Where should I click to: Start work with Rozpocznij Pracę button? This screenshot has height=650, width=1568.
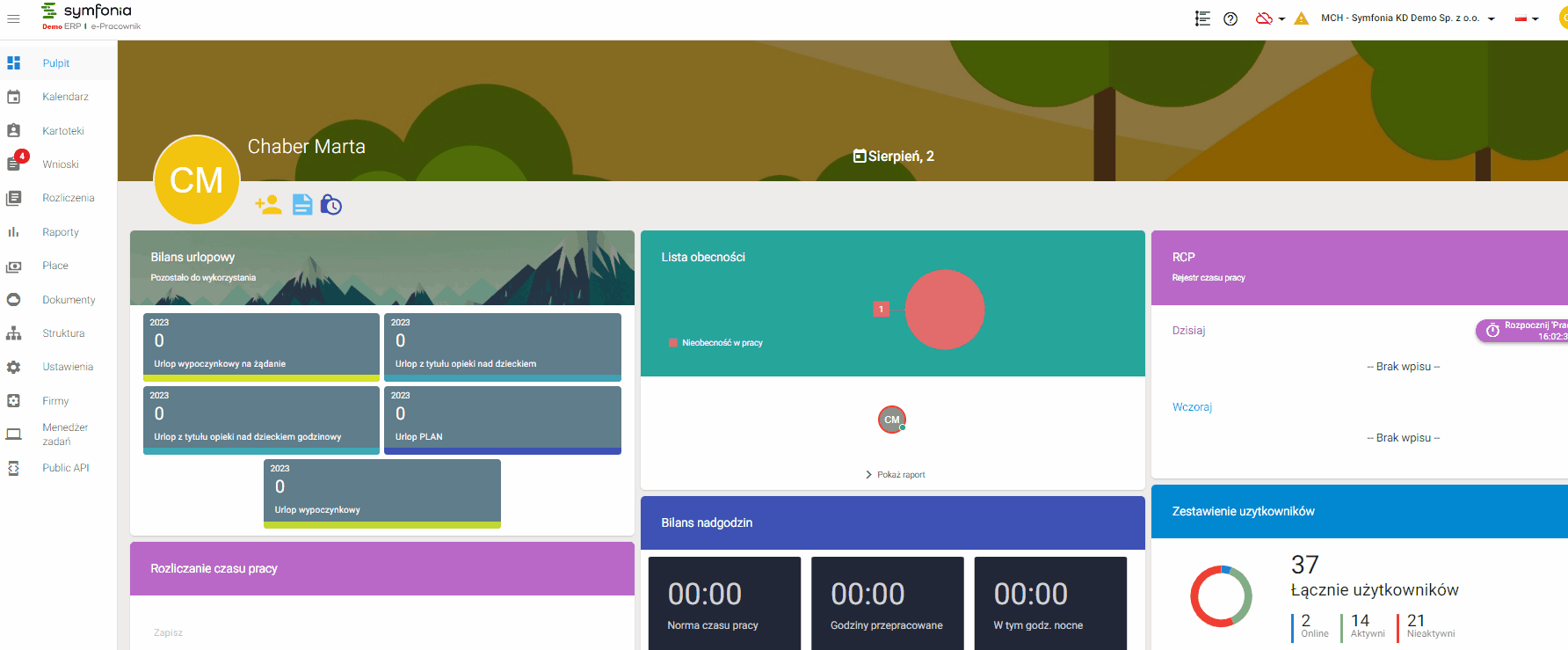click(x=1522, y=331)
